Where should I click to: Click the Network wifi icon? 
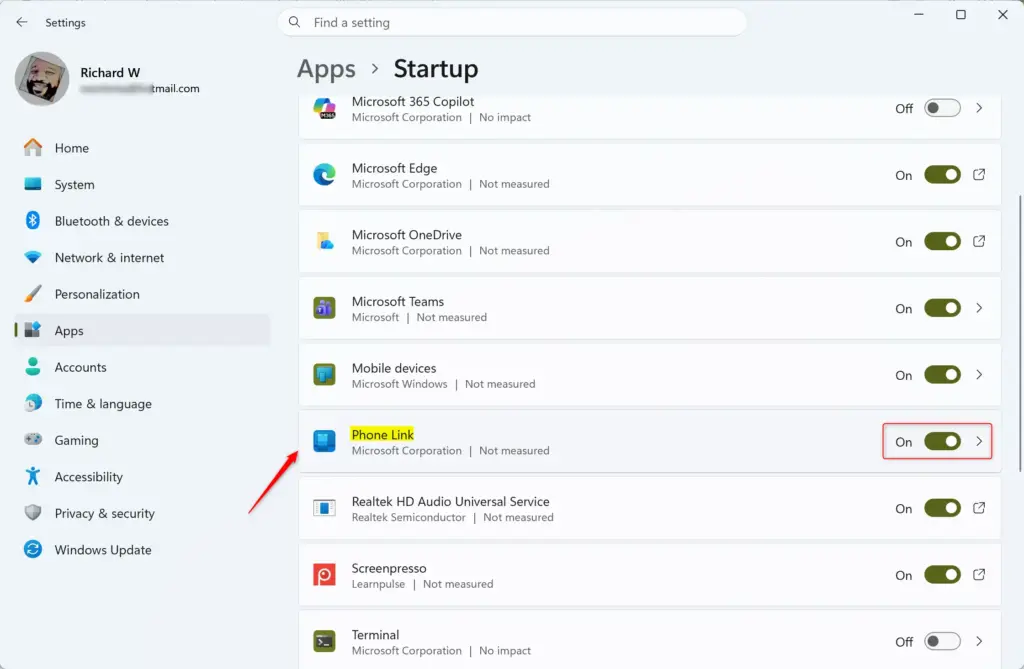33,257
